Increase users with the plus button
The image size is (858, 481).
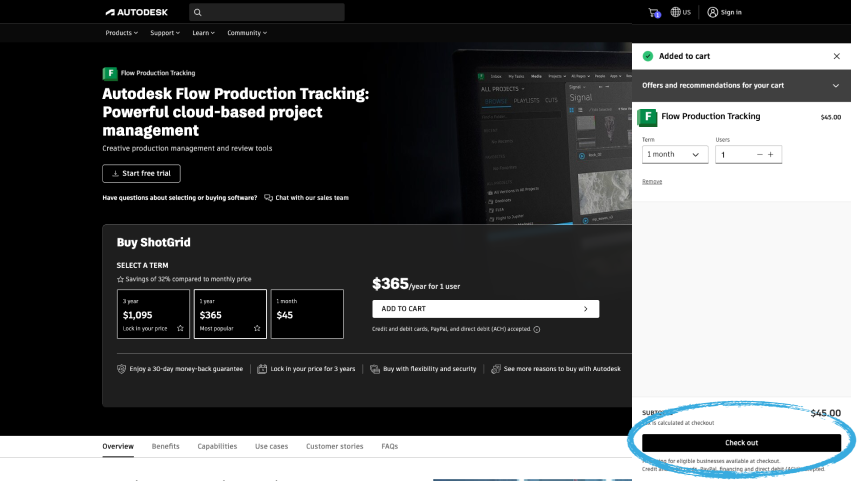[770, 155]
